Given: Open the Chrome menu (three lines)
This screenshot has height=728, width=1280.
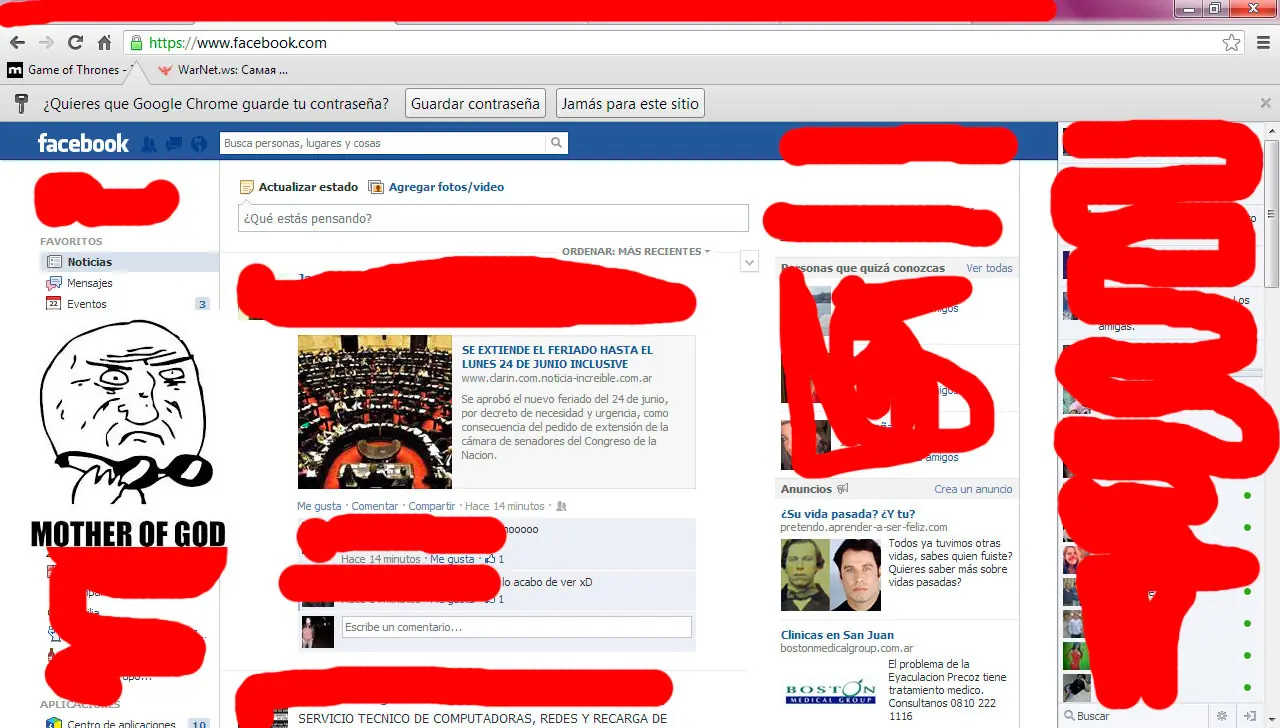Looking at the screenshot, I should coord(1261,43).
